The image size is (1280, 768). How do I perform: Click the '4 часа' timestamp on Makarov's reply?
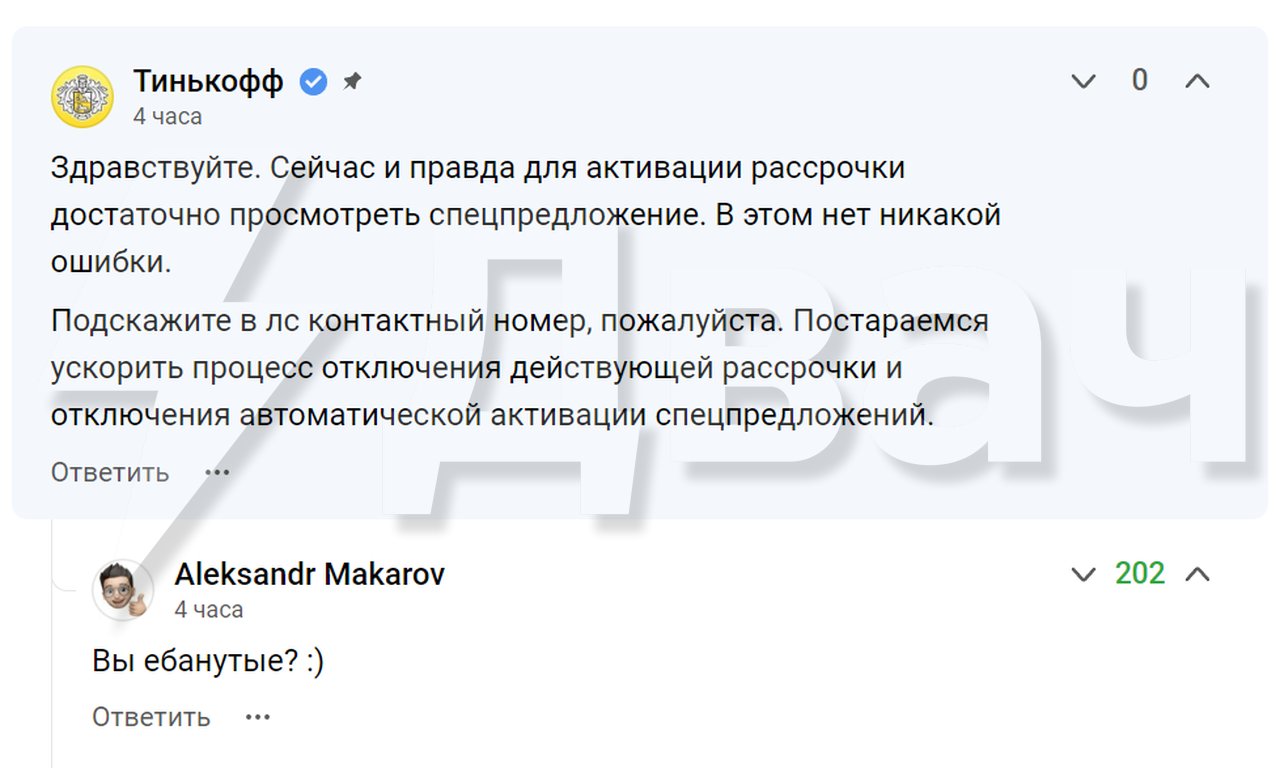pyautogui.click(x=209, y=609)
